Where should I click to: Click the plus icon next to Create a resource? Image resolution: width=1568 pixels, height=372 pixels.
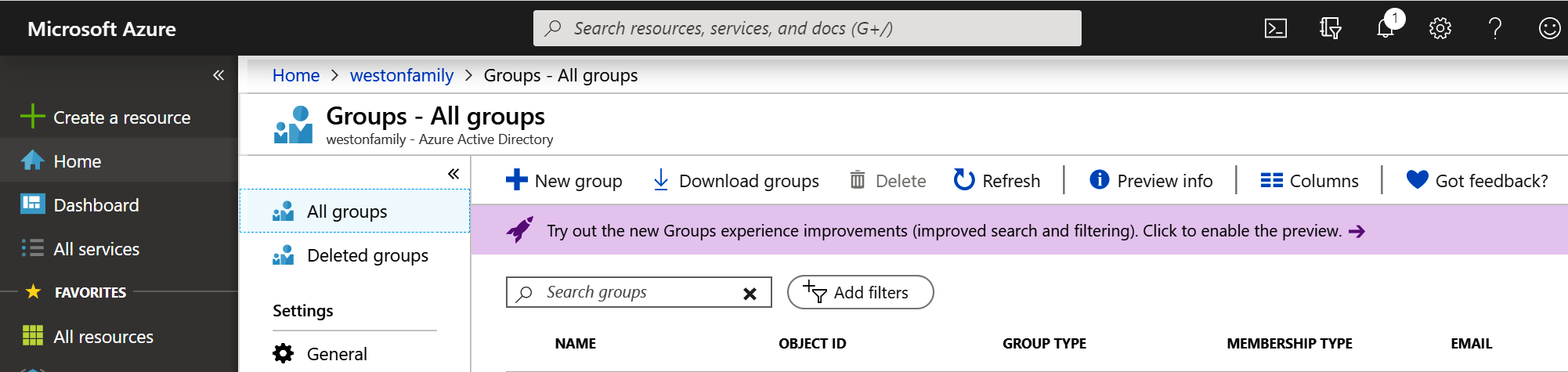click(32, 117)
